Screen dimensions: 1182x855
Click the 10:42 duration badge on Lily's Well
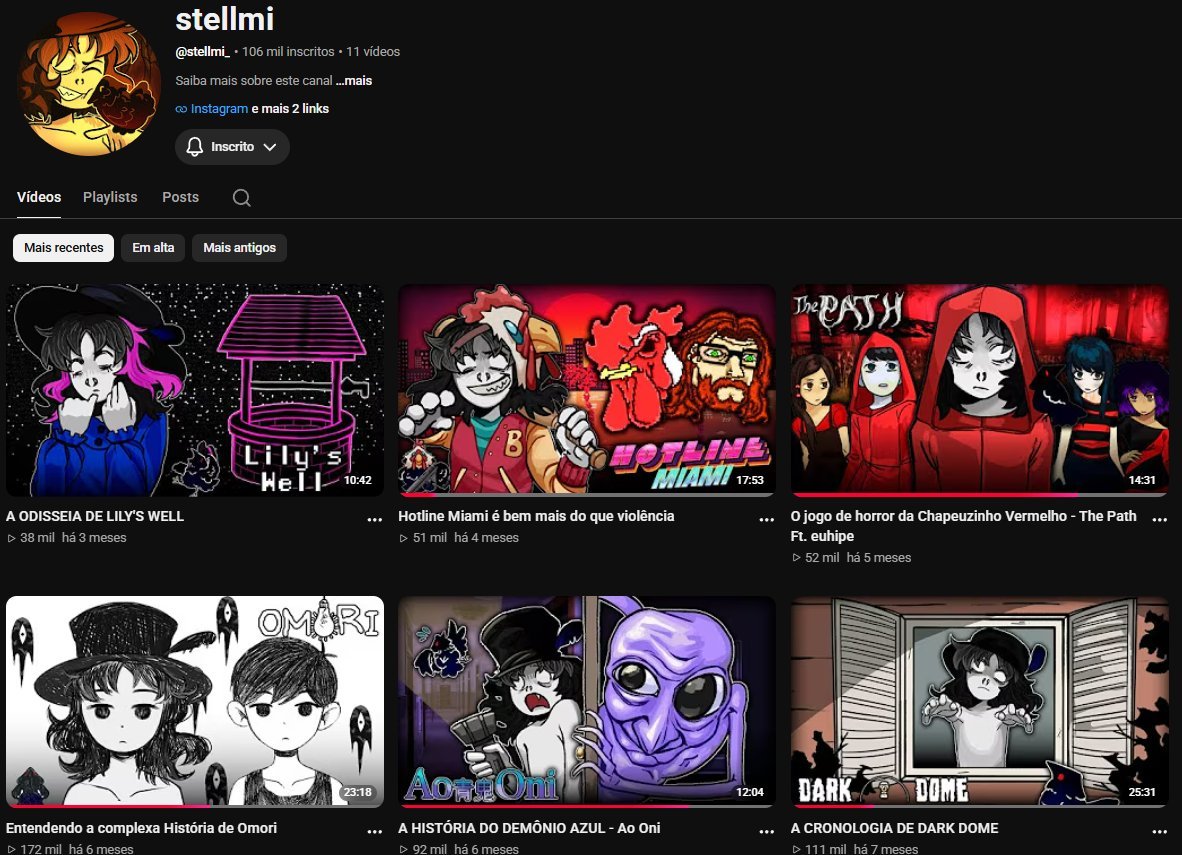click(358, 480)
